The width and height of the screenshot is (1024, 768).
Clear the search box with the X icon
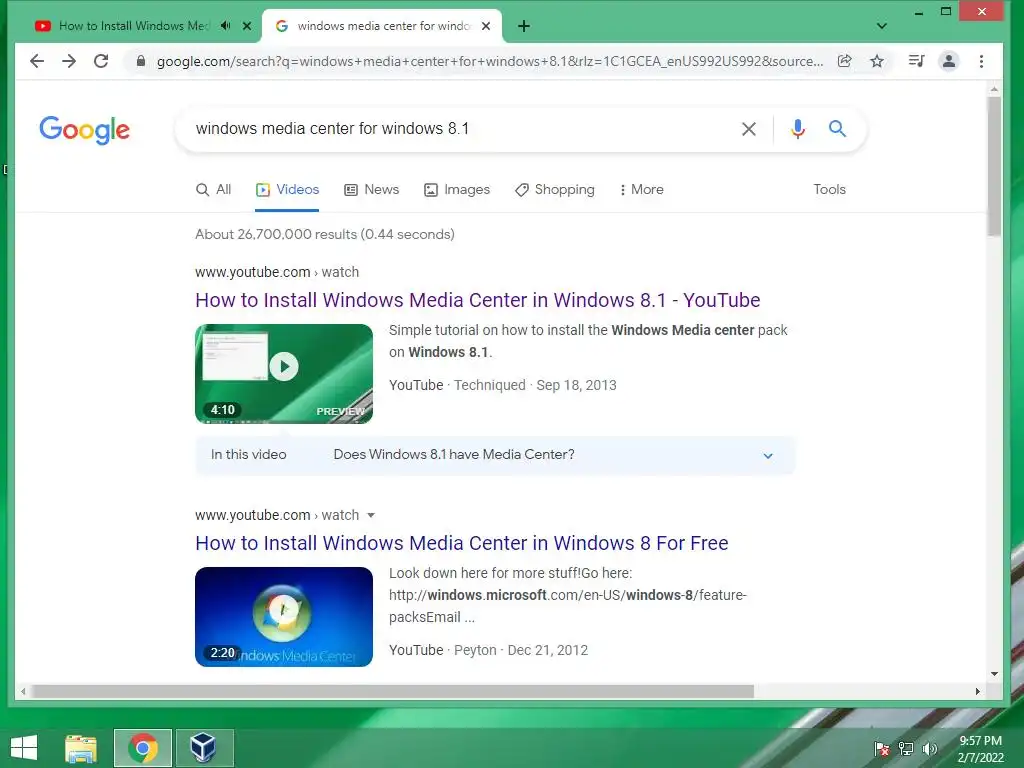749,129
